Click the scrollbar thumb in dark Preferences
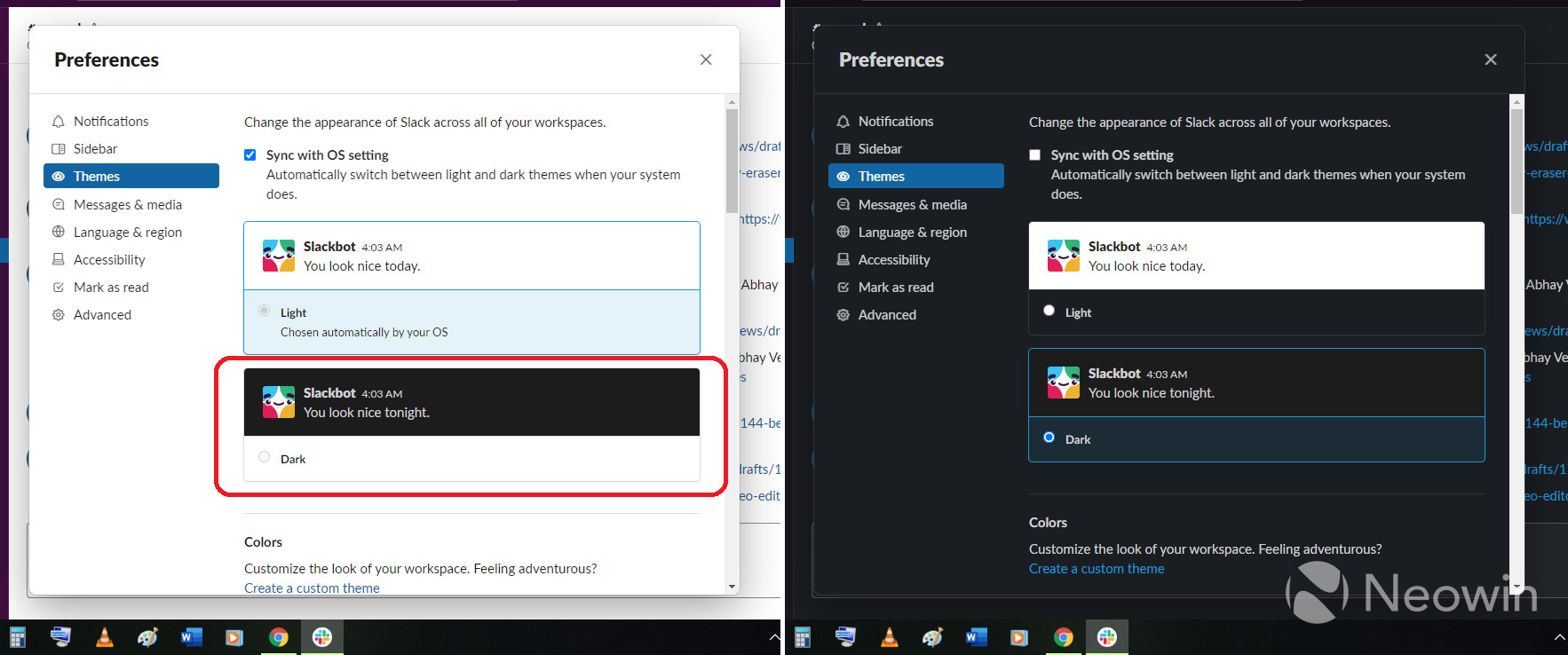The width and height of the screenshot is (1568, 655). click(1517, 161)
